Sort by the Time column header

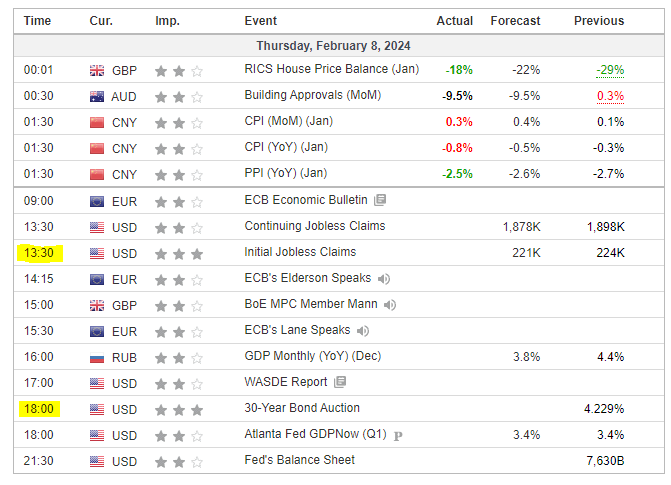37,21
